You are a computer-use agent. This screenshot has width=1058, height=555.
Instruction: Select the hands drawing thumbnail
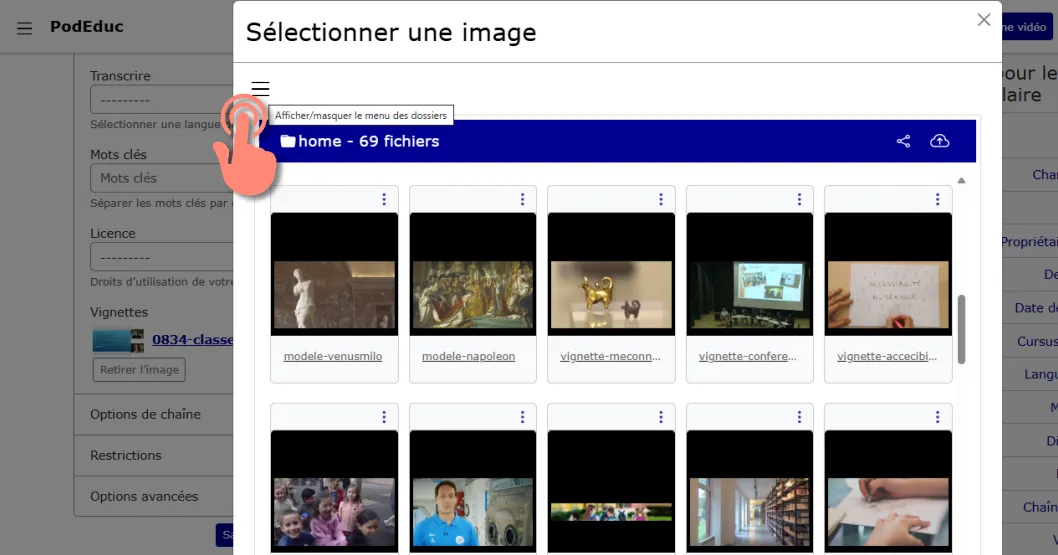coord(888,492)
